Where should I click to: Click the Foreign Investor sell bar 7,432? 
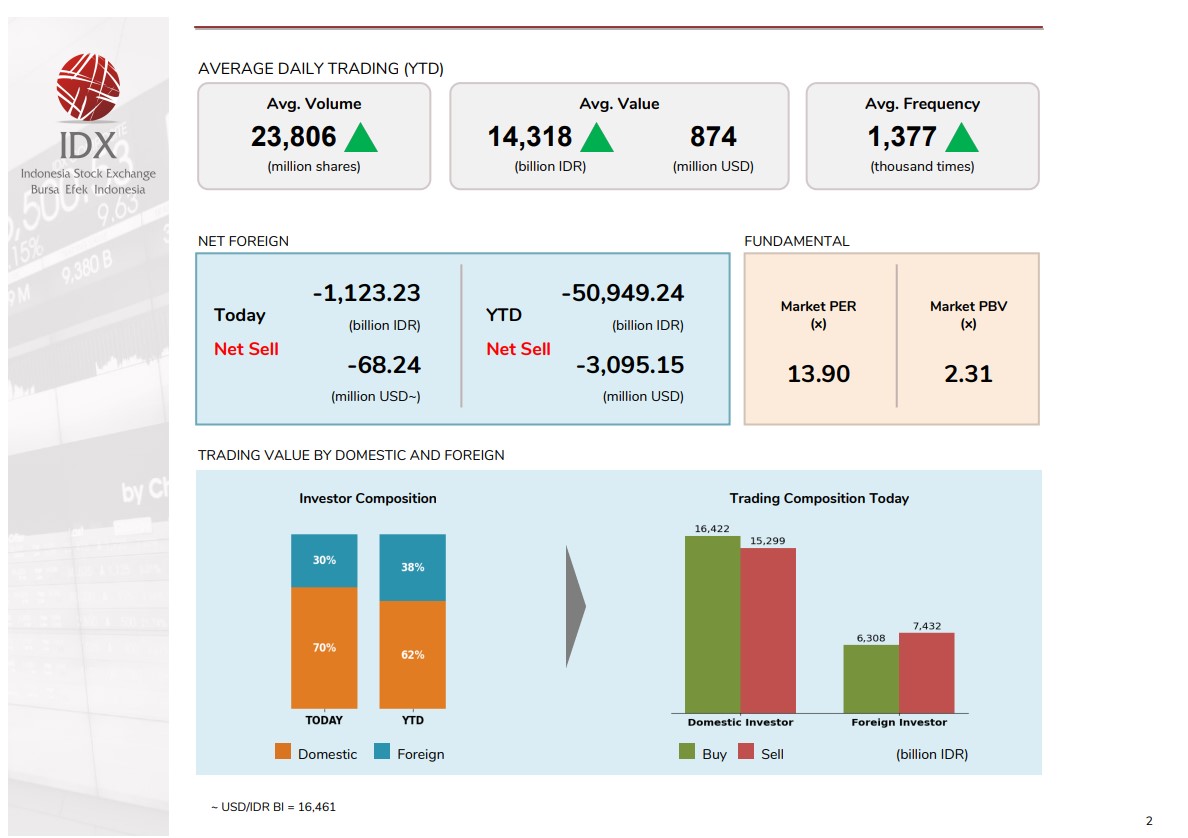pyautogui.click(x=927, y=673)
